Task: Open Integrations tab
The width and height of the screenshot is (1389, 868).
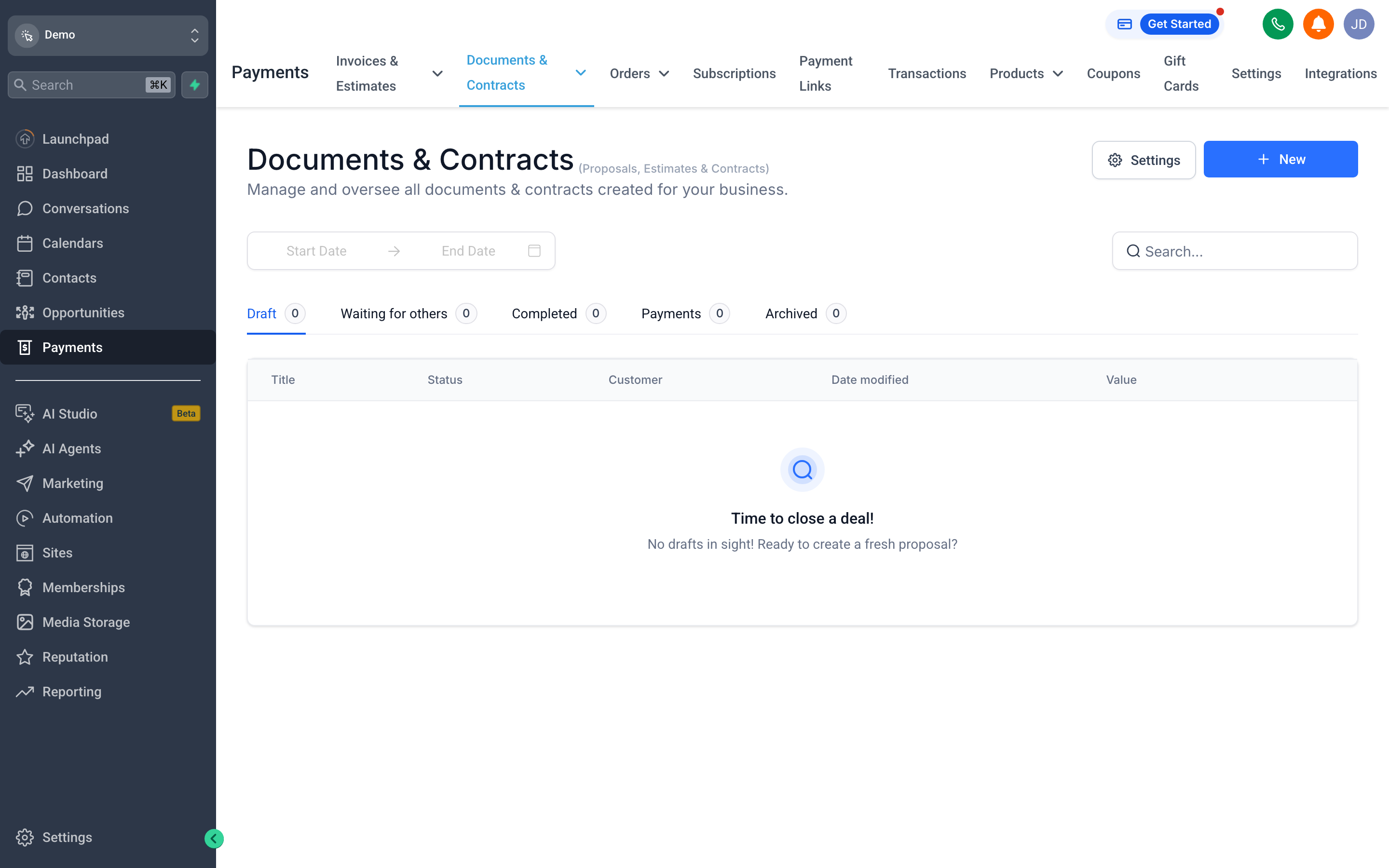Action: [1340, 73]
